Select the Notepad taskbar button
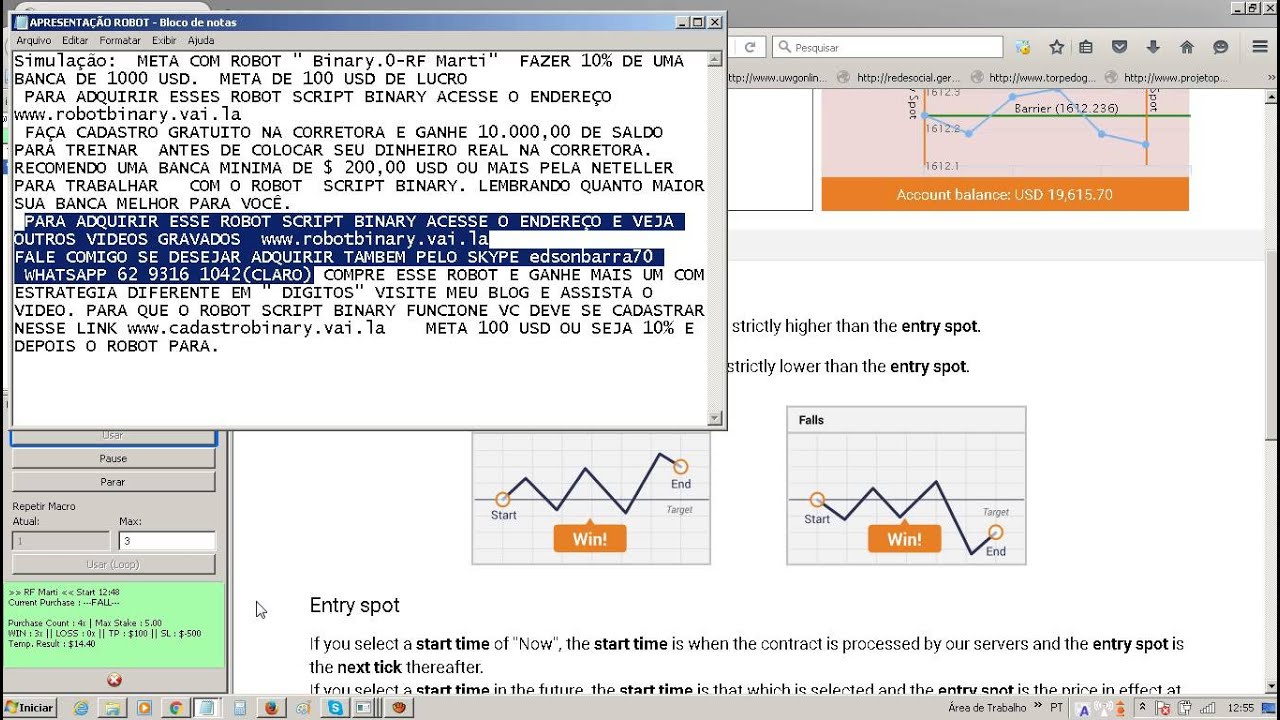The image size is (1280, 720). click(207, 707)
